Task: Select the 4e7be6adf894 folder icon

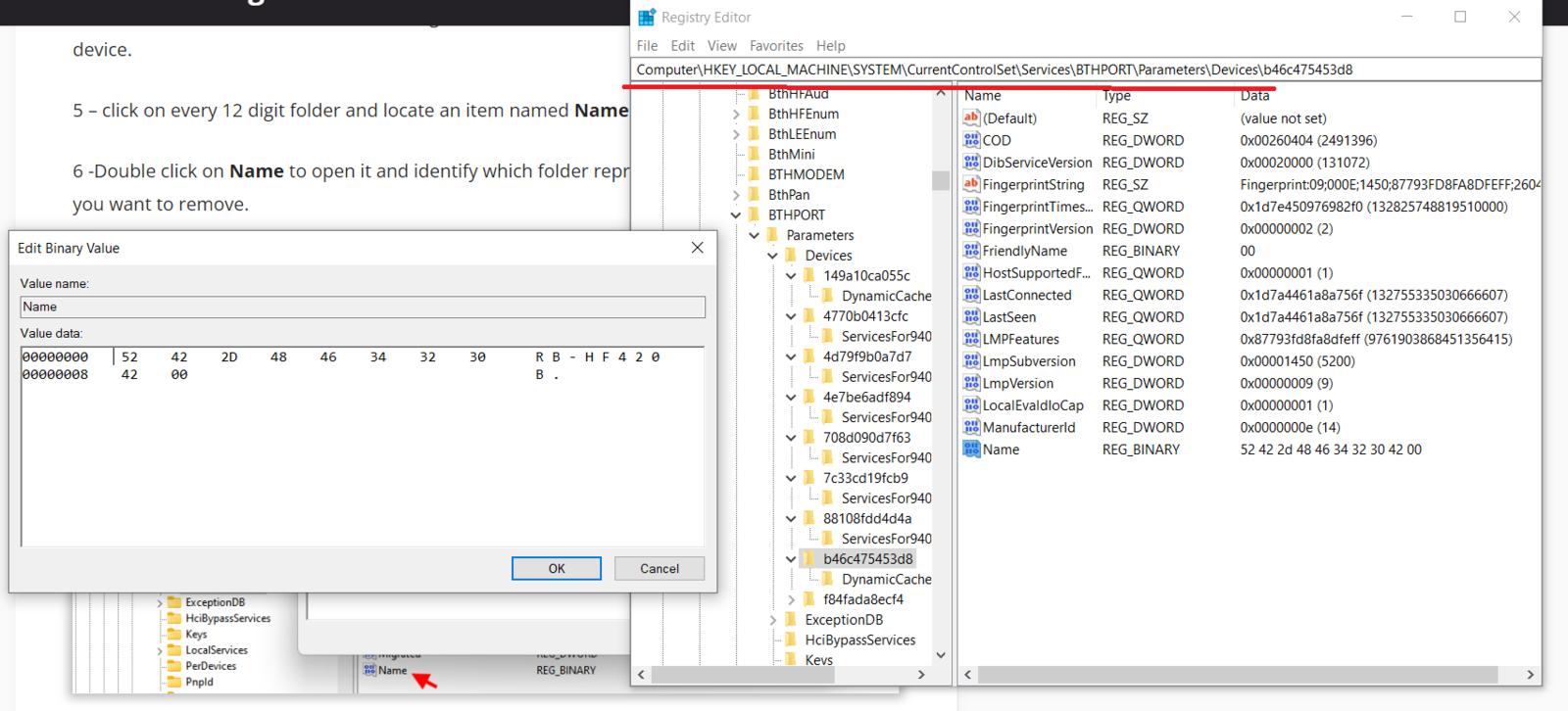Action: (808, 397)
